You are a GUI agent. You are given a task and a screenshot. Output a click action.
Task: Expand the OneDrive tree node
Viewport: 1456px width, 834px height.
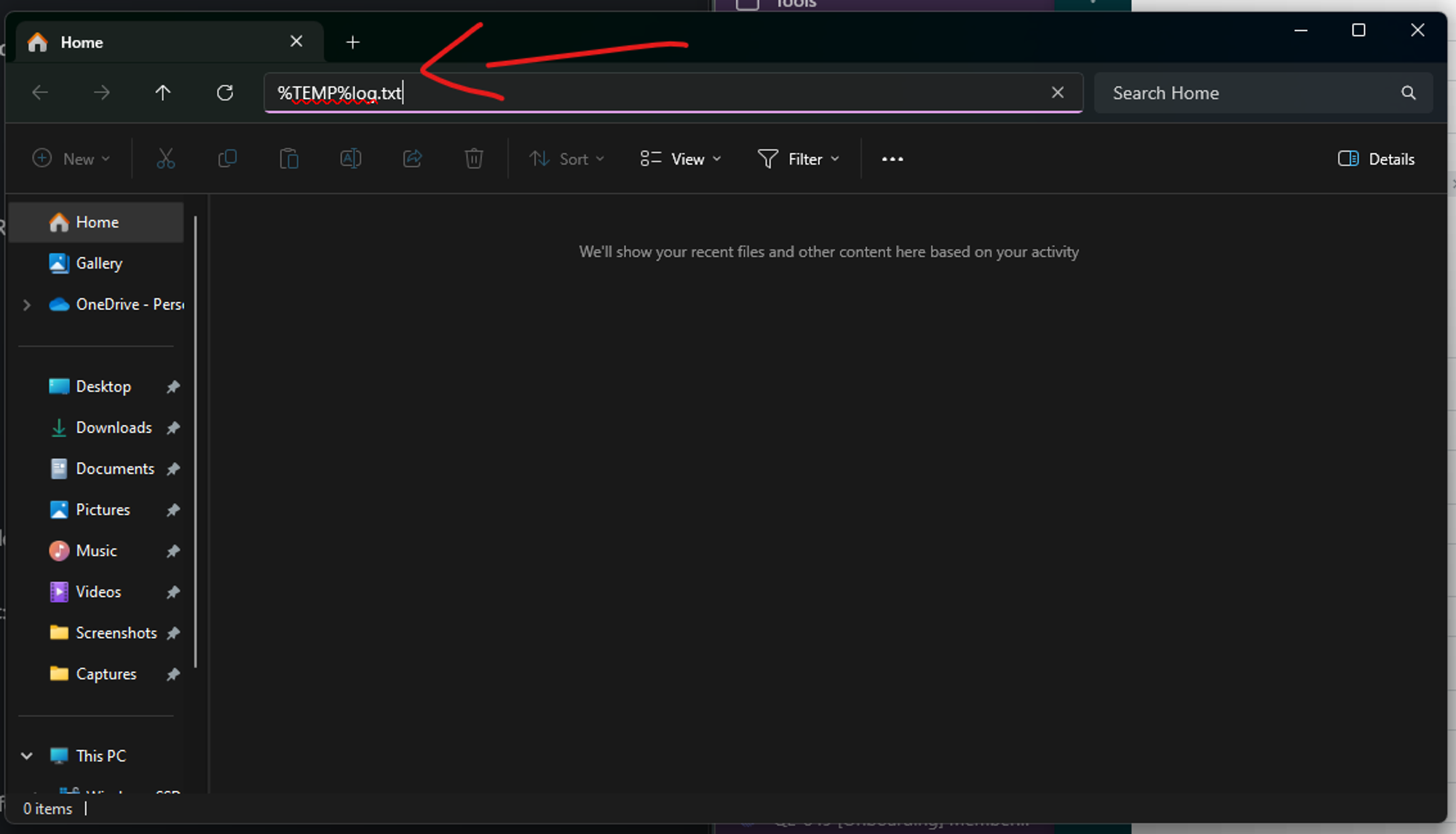pos(26,305)
